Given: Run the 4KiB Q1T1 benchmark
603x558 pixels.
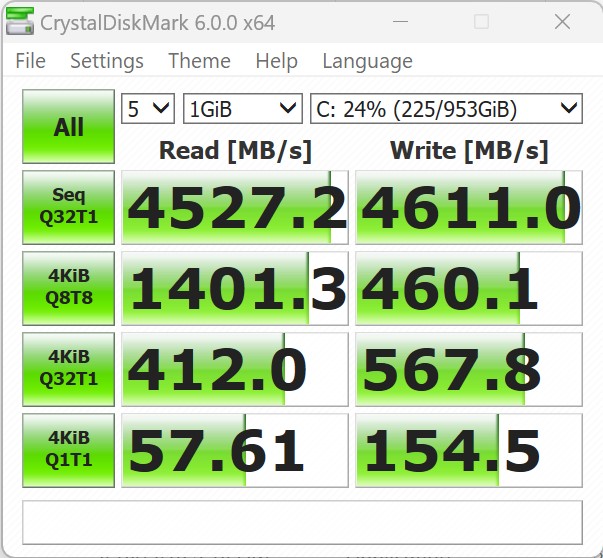Looking at the screenshot, I should 68,450.
